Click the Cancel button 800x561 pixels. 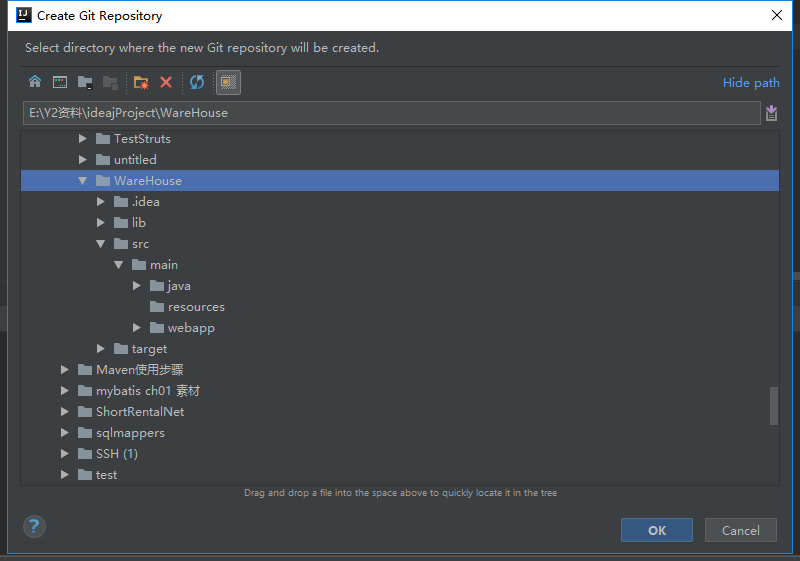tap(741, 530)
